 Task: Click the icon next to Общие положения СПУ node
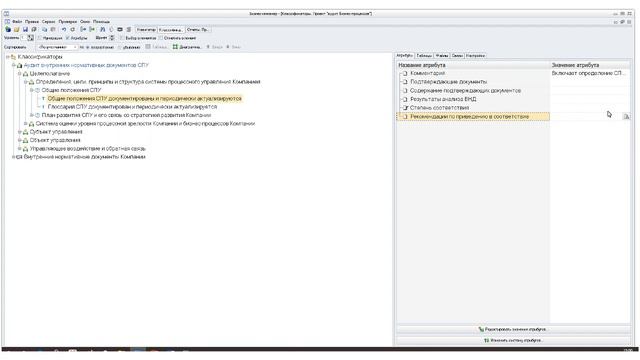[38, 90]
